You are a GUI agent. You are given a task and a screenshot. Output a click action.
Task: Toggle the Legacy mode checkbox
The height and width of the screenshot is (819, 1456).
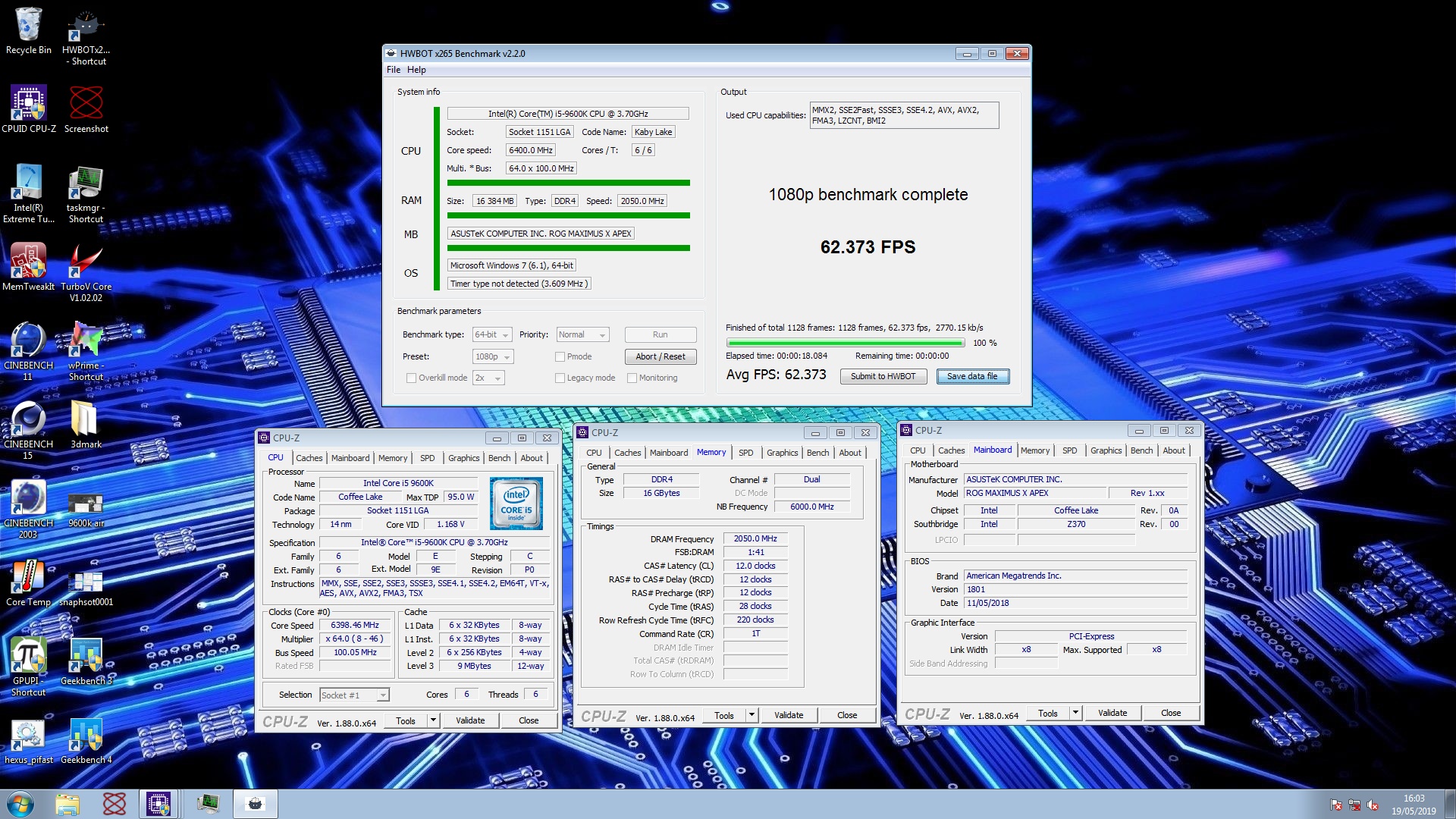pos(560,378)
